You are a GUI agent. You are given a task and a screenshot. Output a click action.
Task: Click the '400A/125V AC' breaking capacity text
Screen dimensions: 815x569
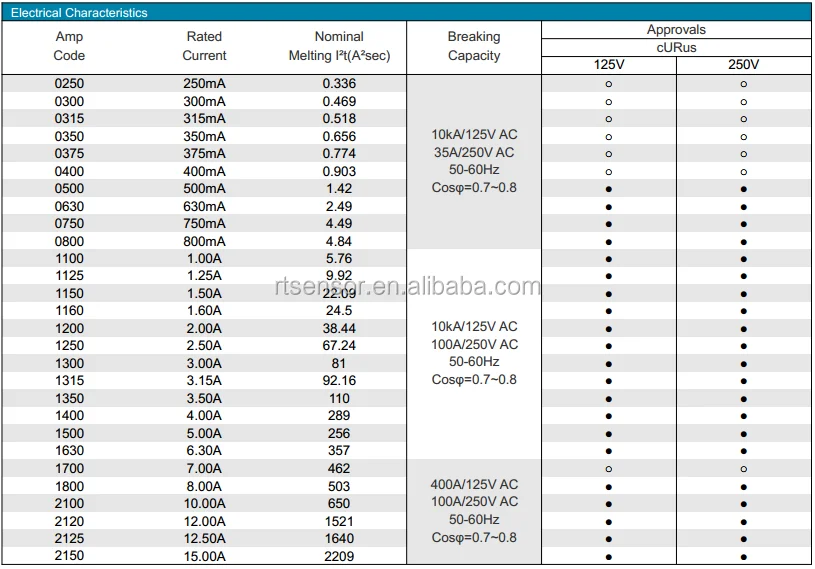click(474, 485)
